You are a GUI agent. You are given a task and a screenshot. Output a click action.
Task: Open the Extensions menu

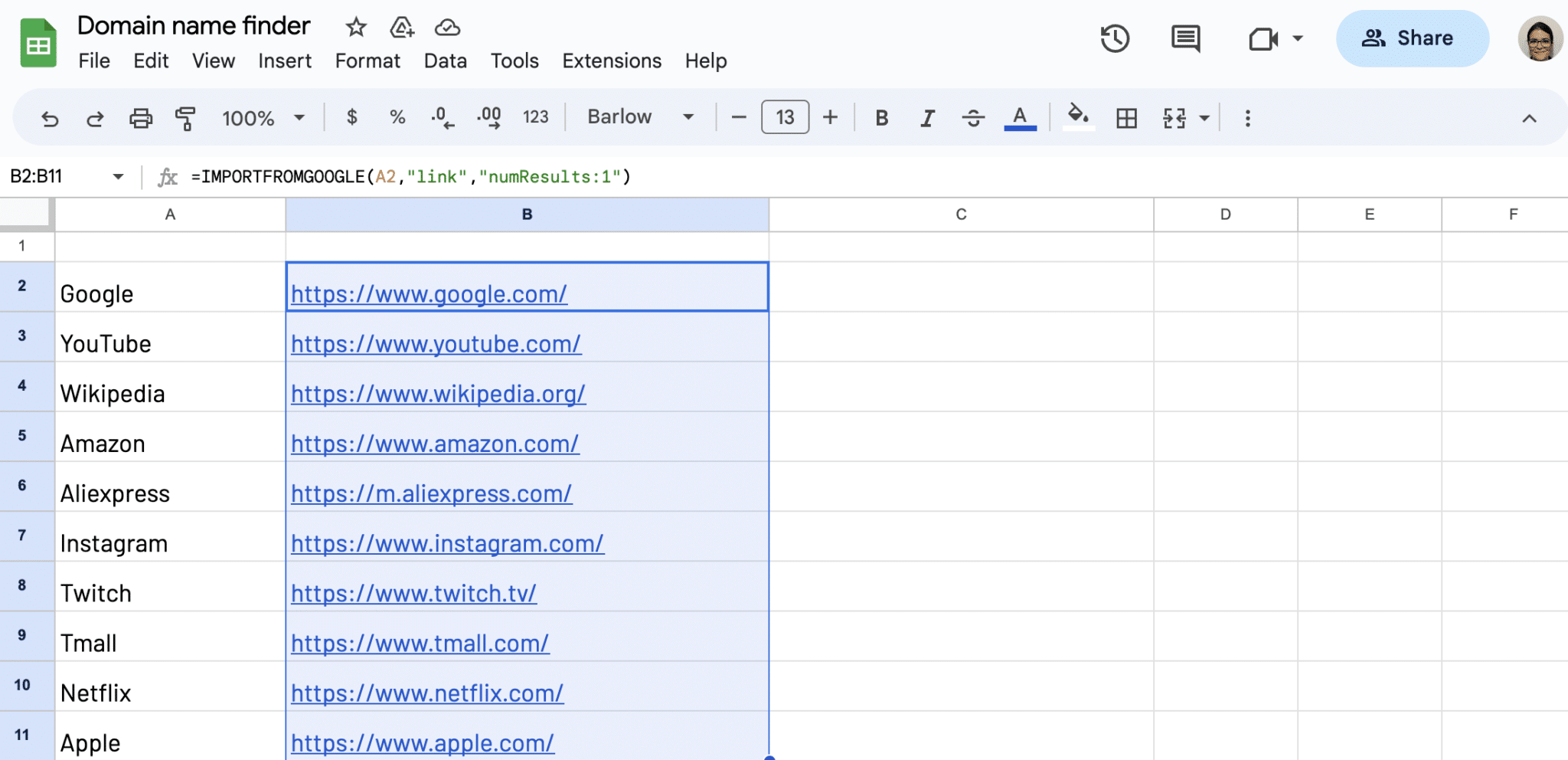coord(611,61)
